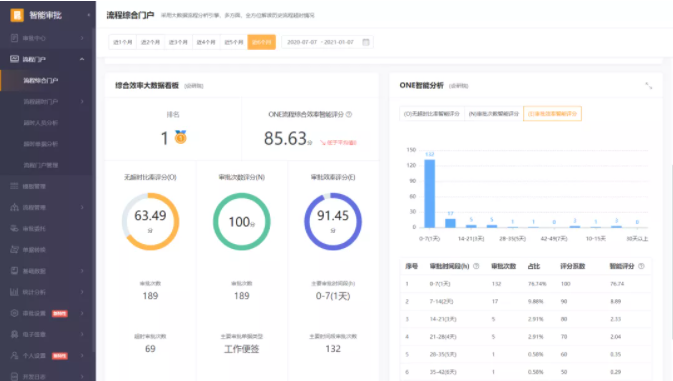Click the chart bar labeled 17
Viewport: 673px width, 381px height.
coord(450,223)
